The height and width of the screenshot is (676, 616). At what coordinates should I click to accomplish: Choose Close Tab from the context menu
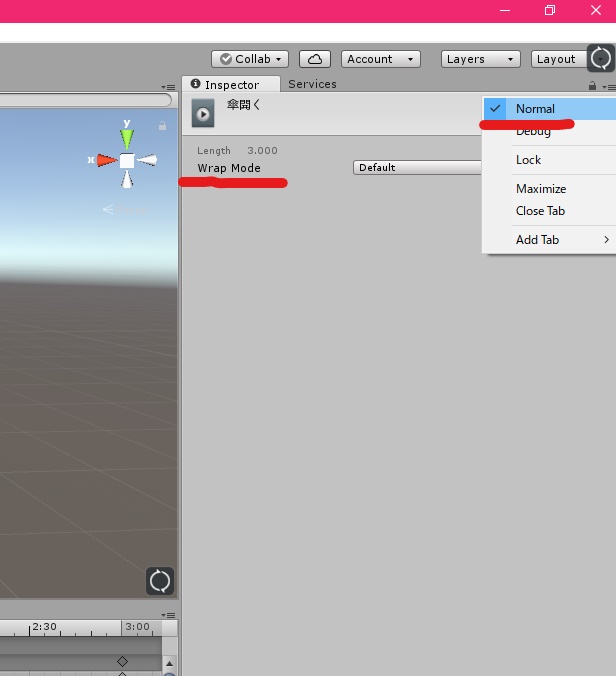(x=549, y=211)
